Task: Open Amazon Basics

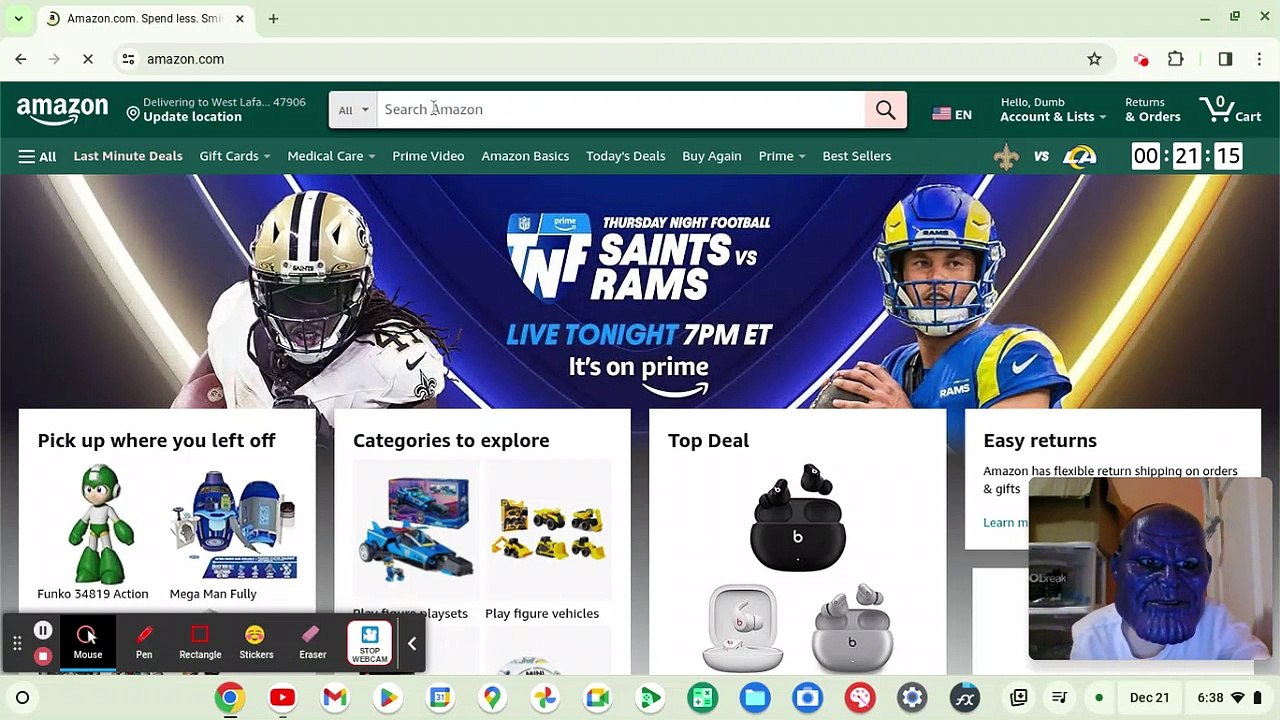Action: point(525,156)
